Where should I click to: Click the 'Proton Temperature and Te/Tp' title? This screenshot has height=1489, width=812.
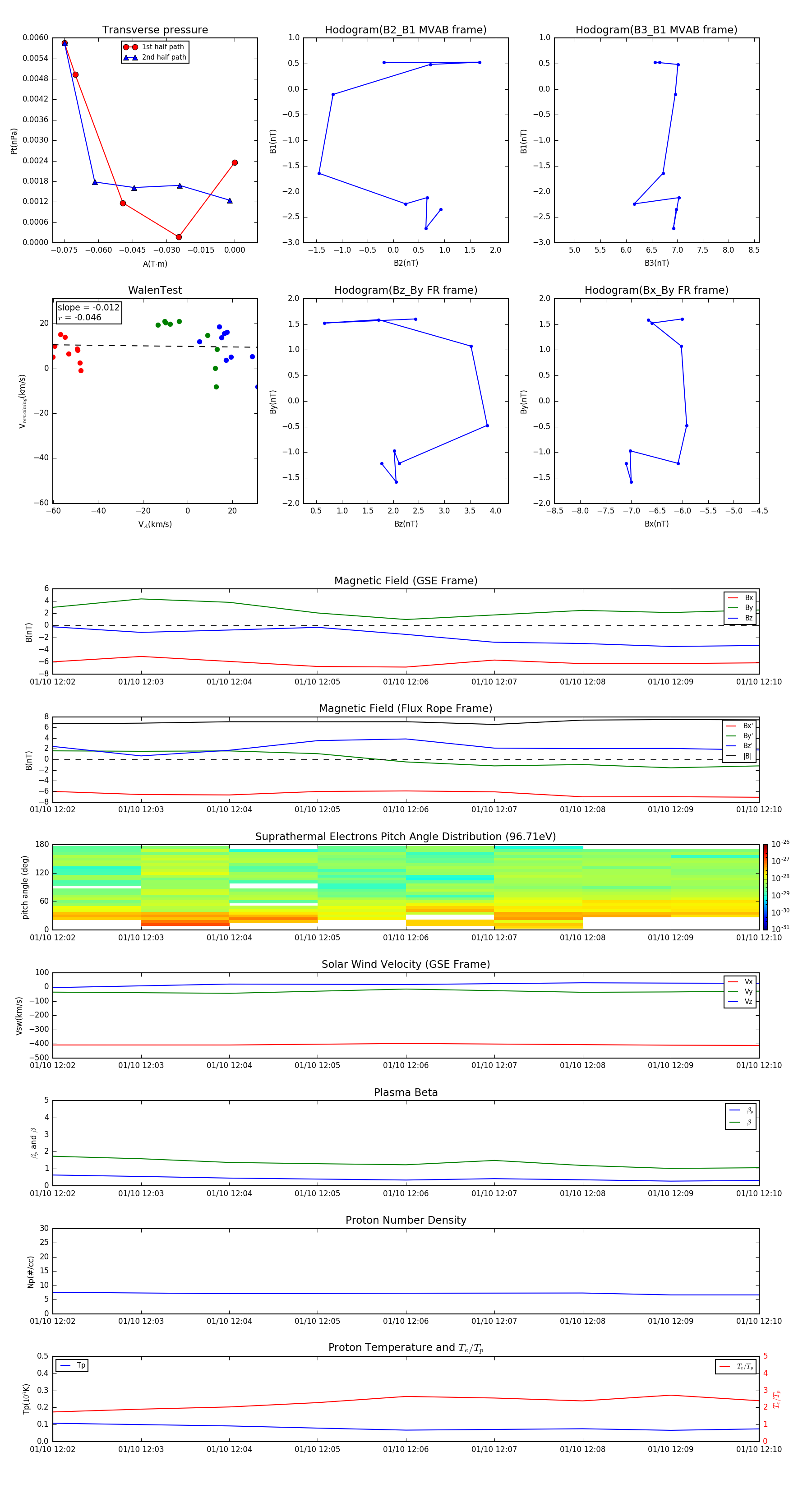[406, 1348]
